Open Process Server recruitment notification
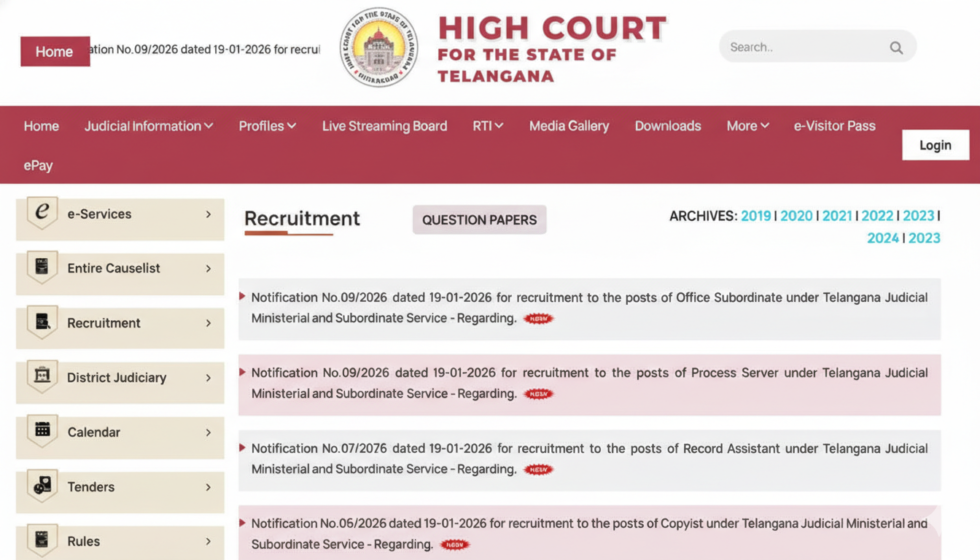Screen dimensions: 980x560 click(589, 383)
